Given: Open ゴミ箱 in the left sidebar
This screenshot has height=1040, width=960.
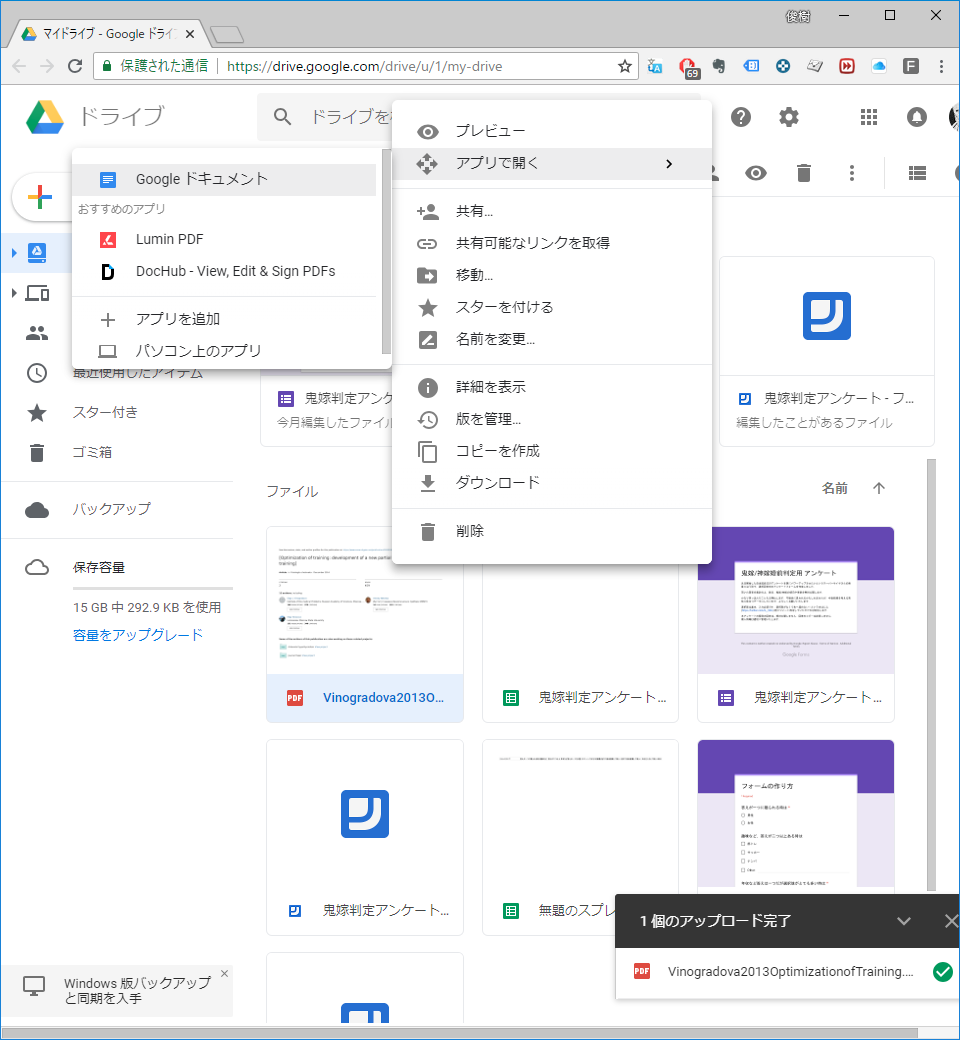Looking at the screenshot, I should tap(92, 452).
